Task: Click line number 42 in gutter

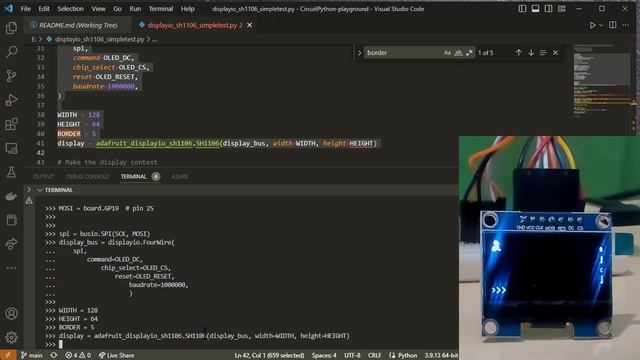Action: point(40,153)
